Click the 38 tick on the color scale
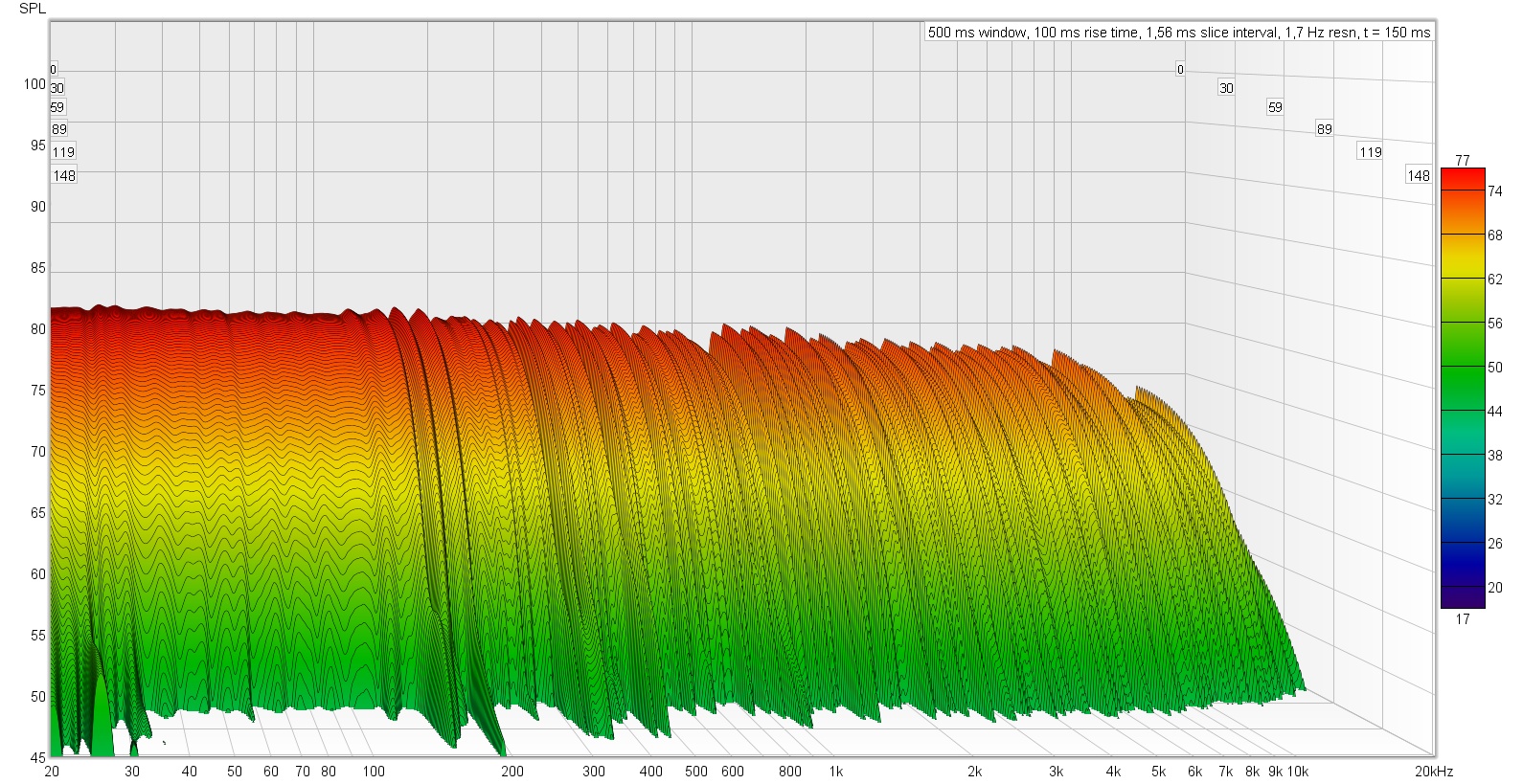The height and width of the screenshot is (784, 1523). tap(1495, 456)
